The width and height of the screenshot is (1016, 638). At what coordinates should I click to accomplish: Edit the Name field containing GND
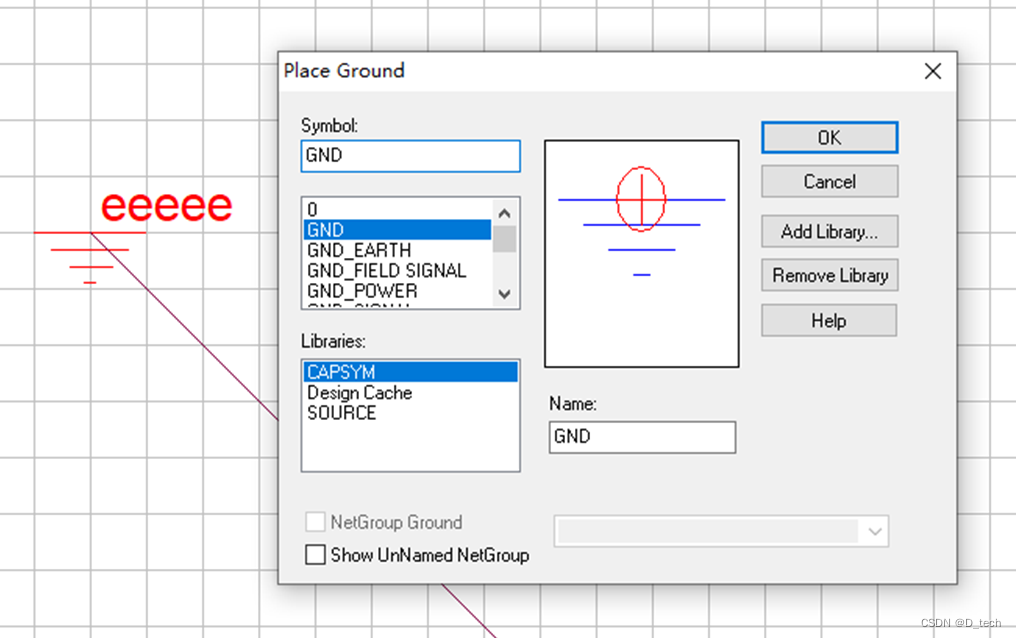point(642,437)
